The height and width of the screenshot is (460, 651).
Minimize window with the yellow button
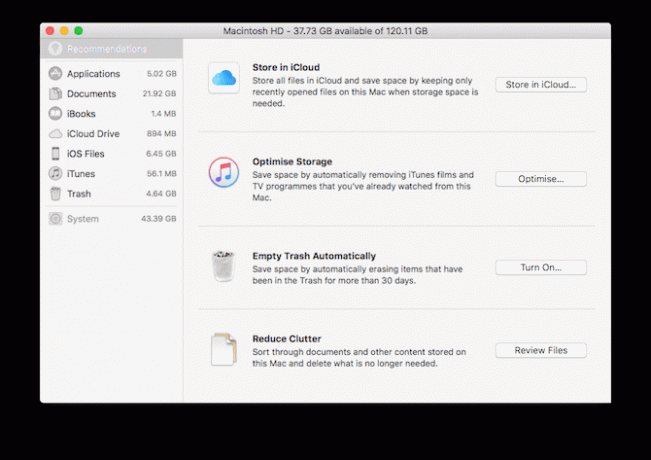(x=64, y=31)
